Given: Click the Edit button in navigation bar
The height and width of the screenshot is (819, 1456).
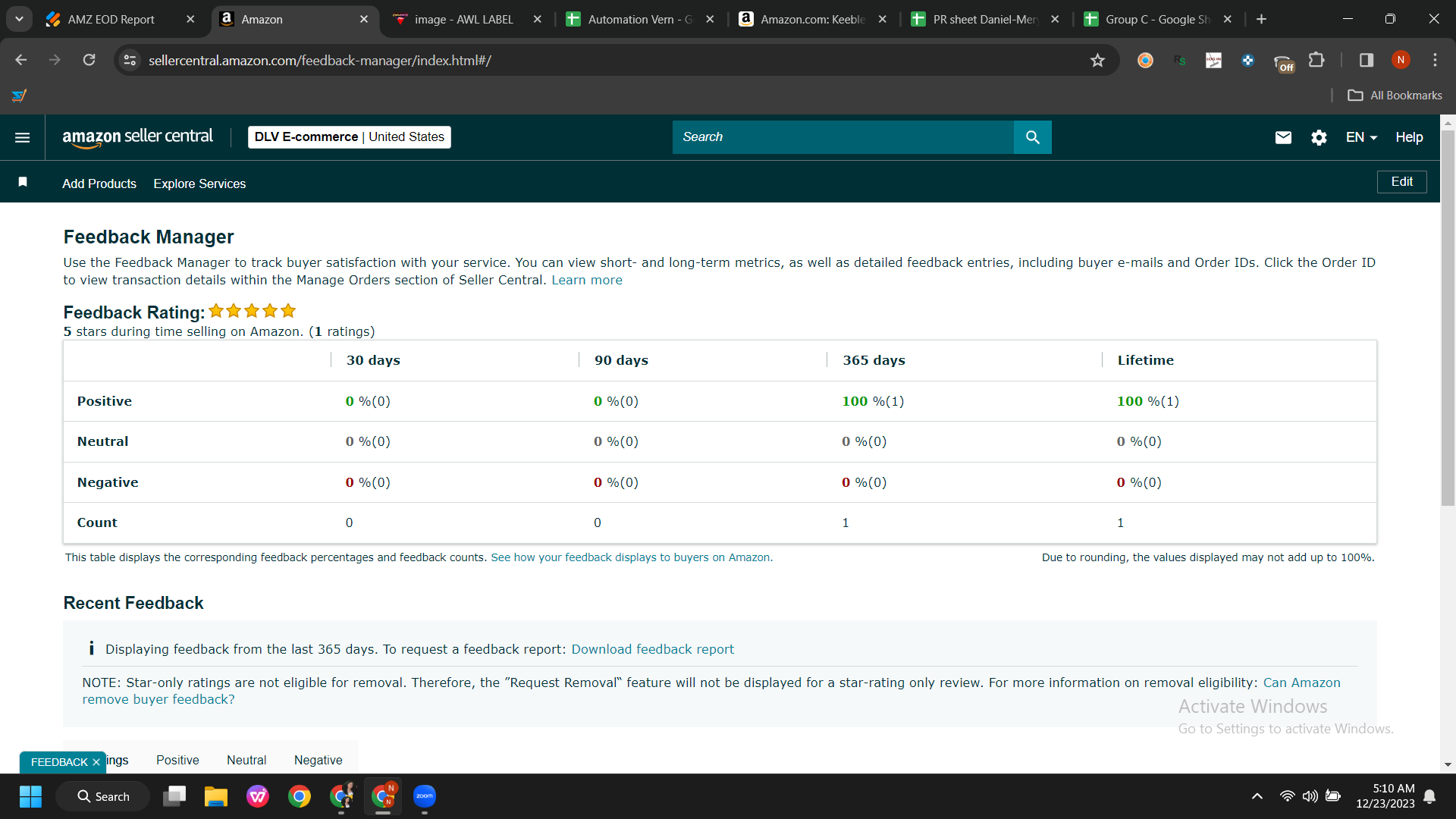Looking at the screenshot, I should coord(1401,182).
